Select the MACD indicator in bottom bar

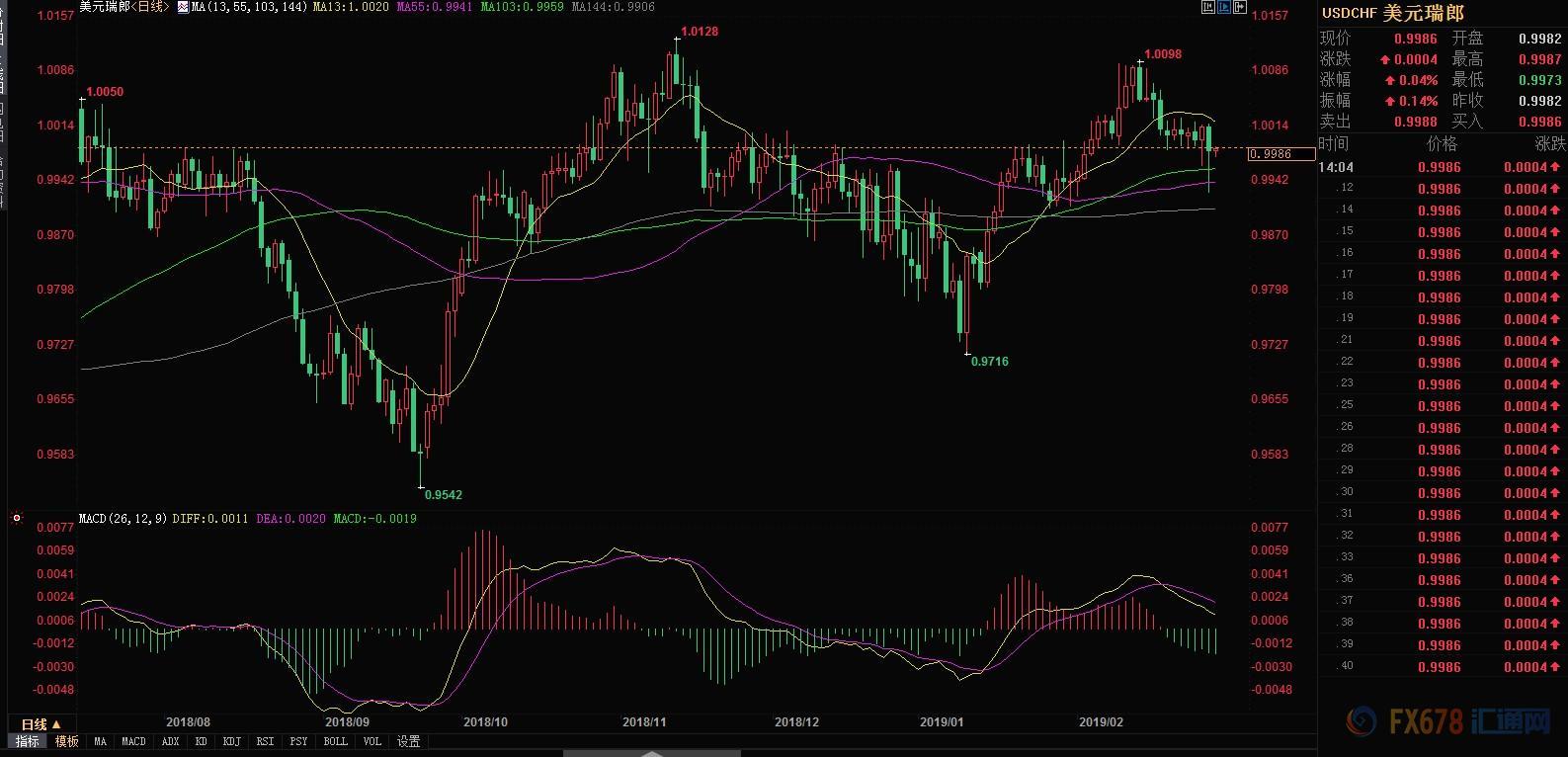coord(133,741)
